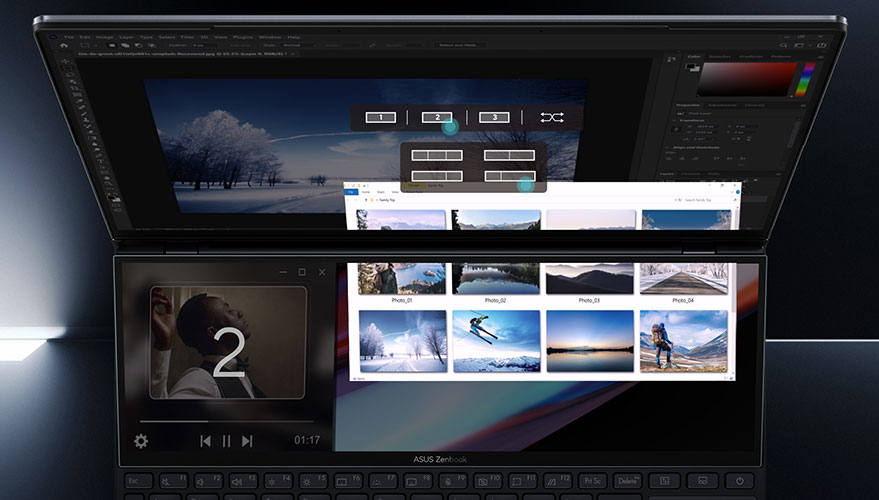Send the window to screen 2
This screenshot has height=500, width=879.
pyautogui.click(x=437, y=117)
